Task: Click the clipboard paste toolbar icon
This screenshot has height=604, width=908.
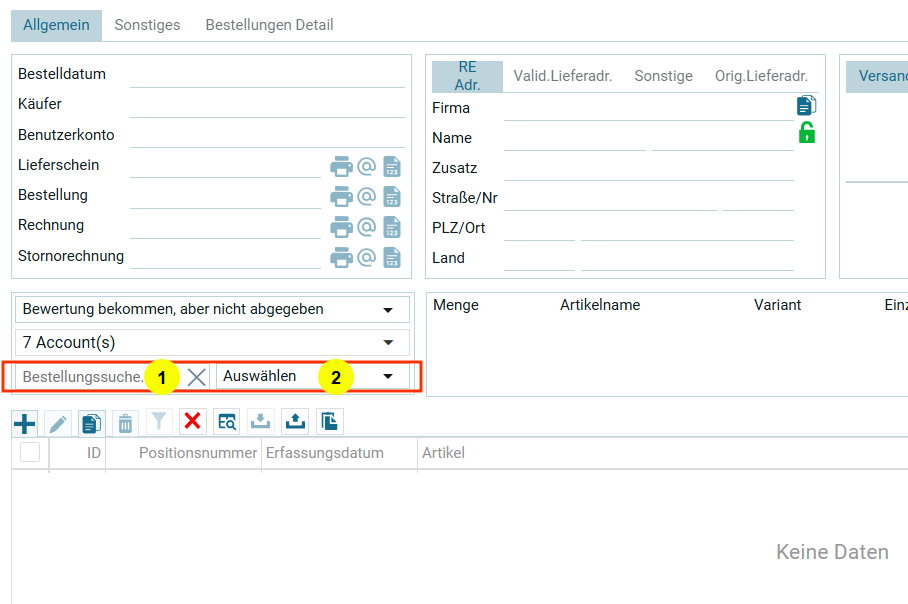Action: point(329,422)
